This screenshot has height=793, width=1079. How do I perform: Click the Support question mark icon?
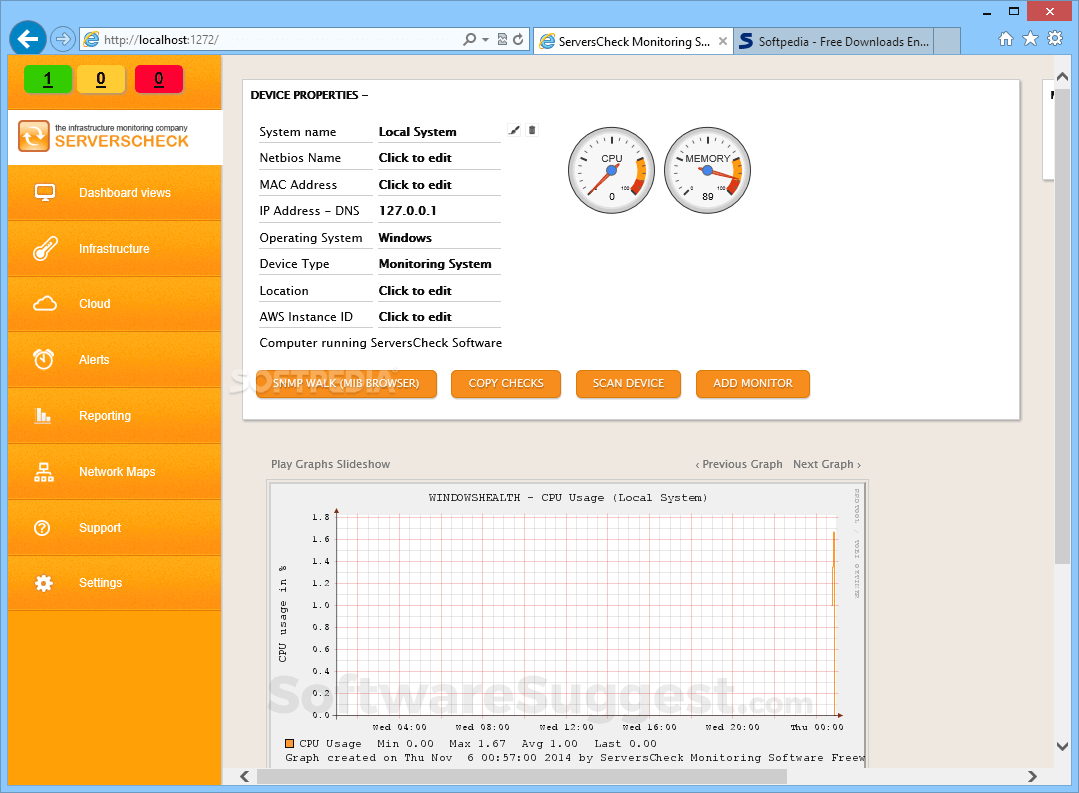[44, 527]
